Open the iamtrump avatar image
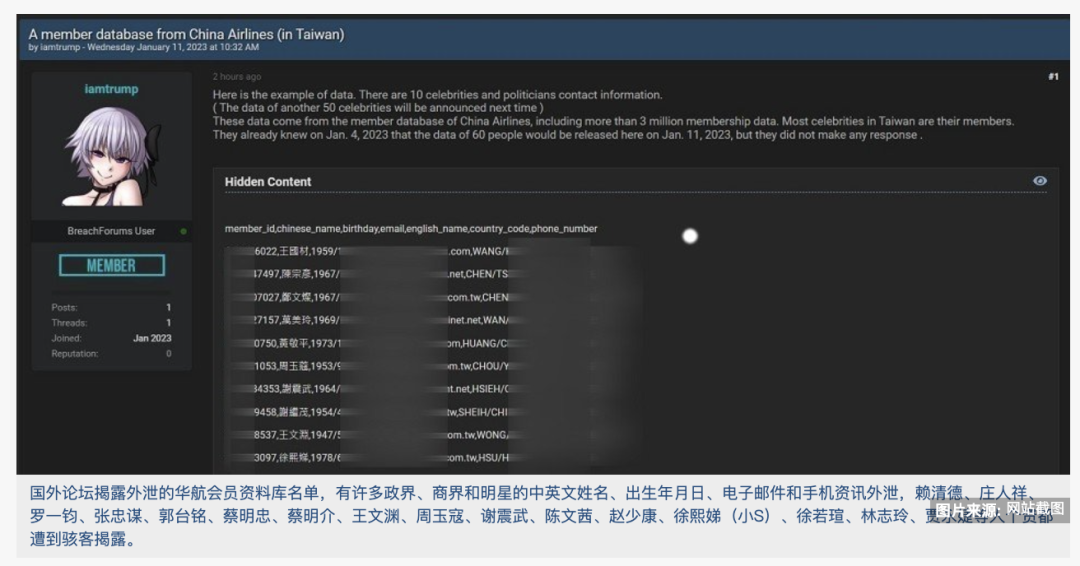The height and width of the screenshot is (566, 1080). (x=112, y=157)
